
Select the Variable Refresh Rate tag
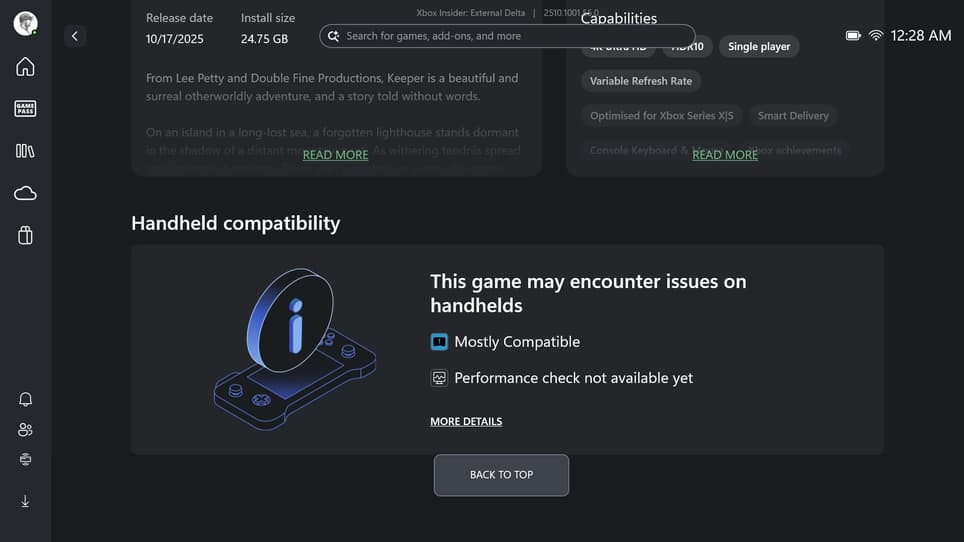pos(641,81)
